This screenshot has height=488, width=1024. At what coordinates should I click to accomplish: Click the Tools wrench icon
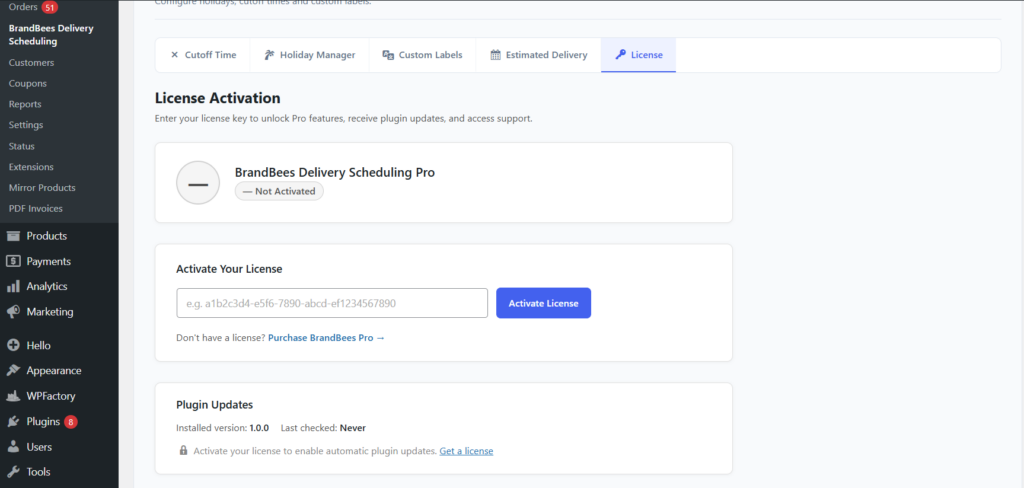pyautogui.click(x=13, y=472)
